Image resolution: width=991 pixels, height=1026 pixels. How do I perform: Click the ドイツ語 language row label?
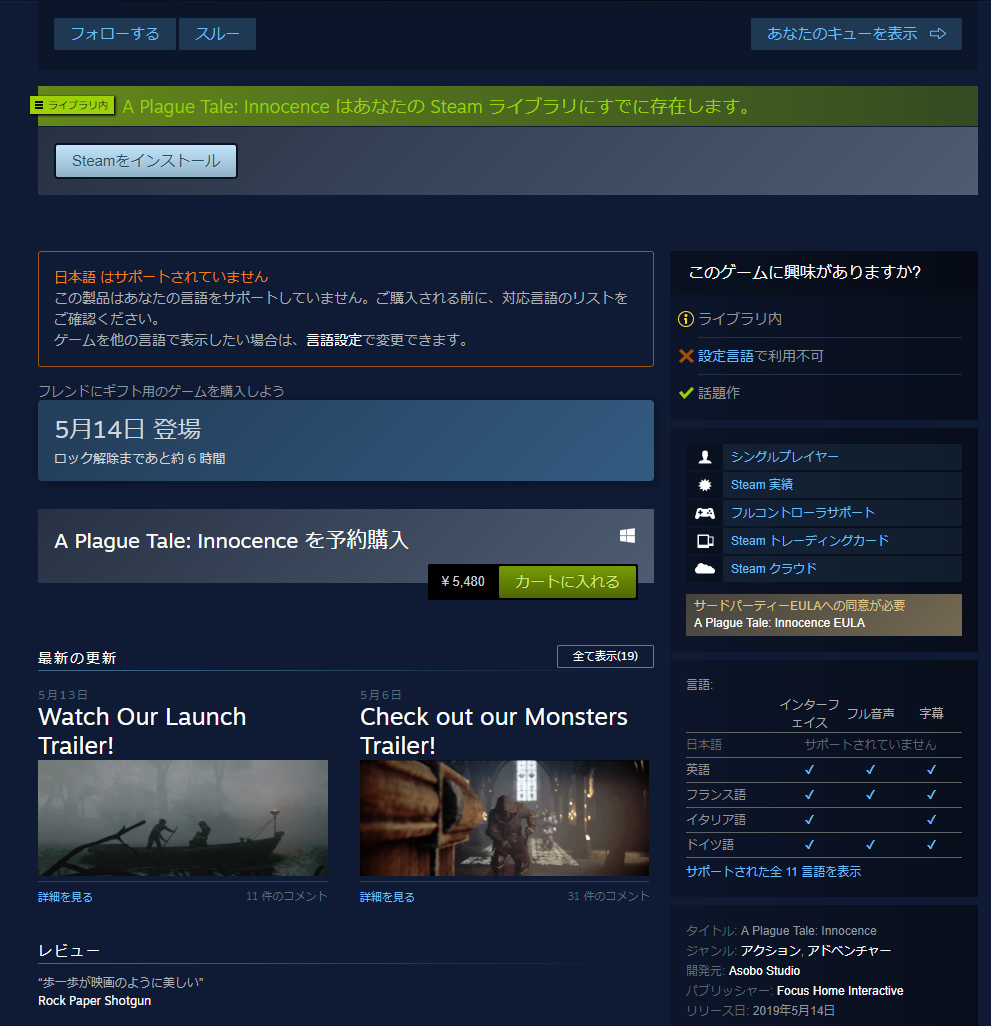point(710,845)
